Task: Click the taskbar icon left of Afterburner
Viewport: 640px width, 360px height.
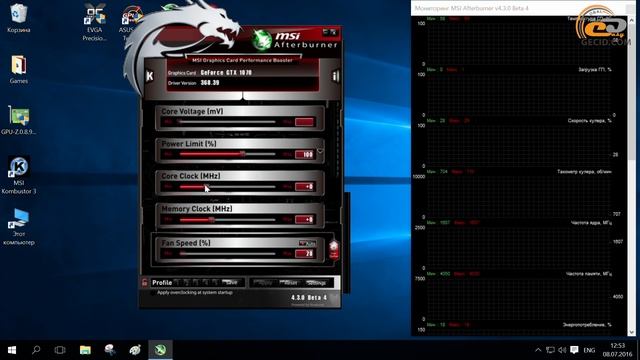Action: click(135, 350)
